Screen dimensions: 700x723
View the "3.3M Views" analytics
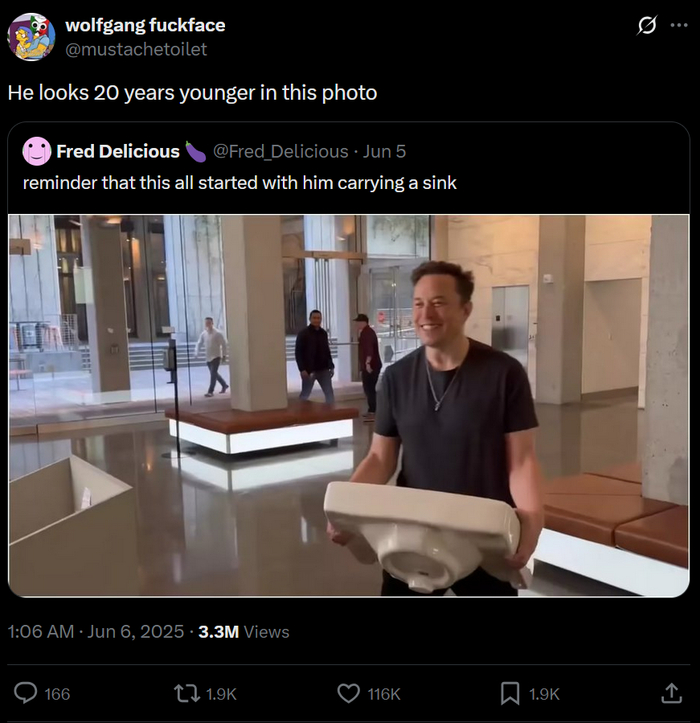coord(244,631)
